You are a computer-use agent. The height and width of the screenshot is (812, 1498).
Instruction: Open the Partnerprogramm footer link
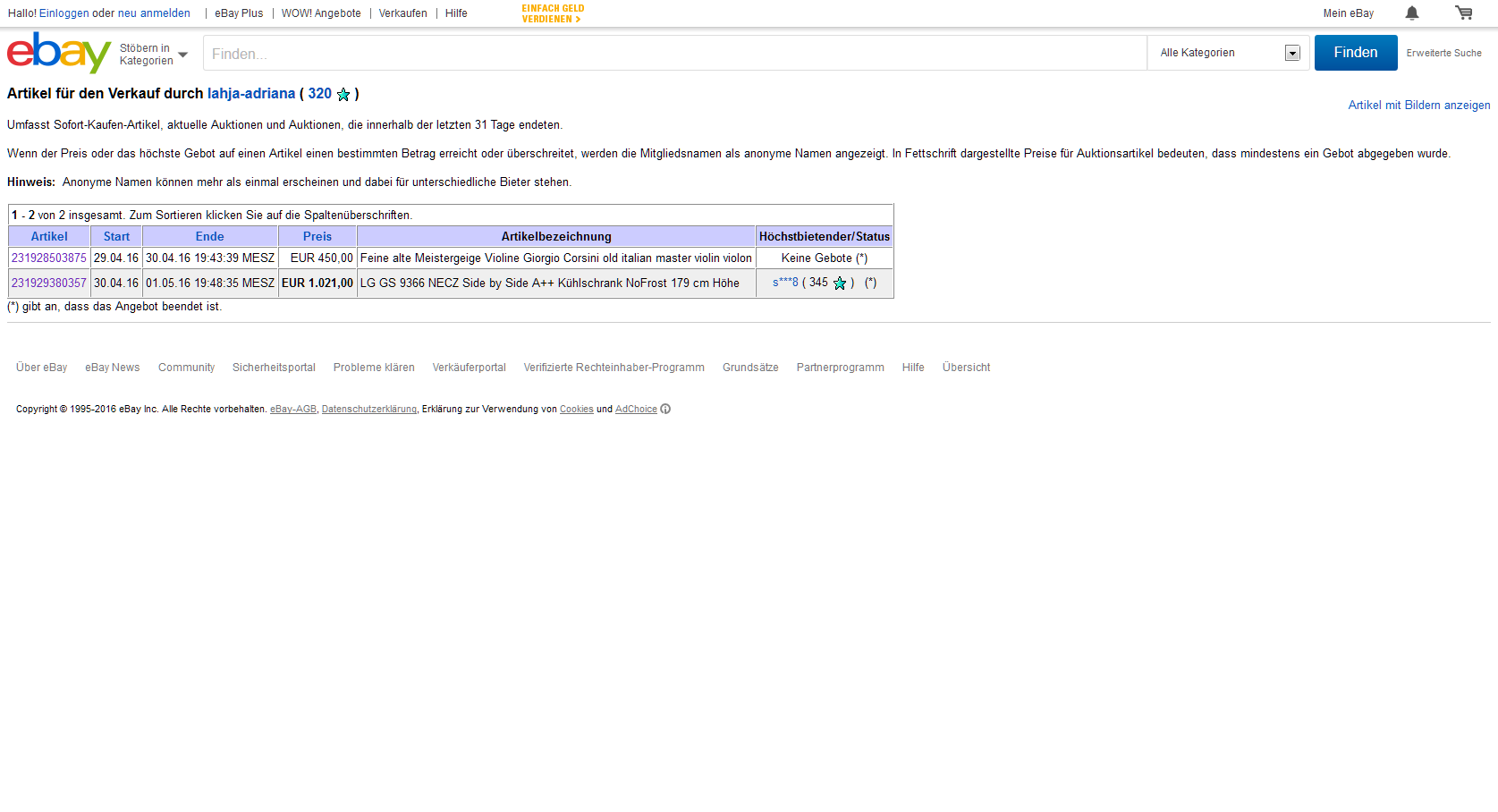[841, 368]
